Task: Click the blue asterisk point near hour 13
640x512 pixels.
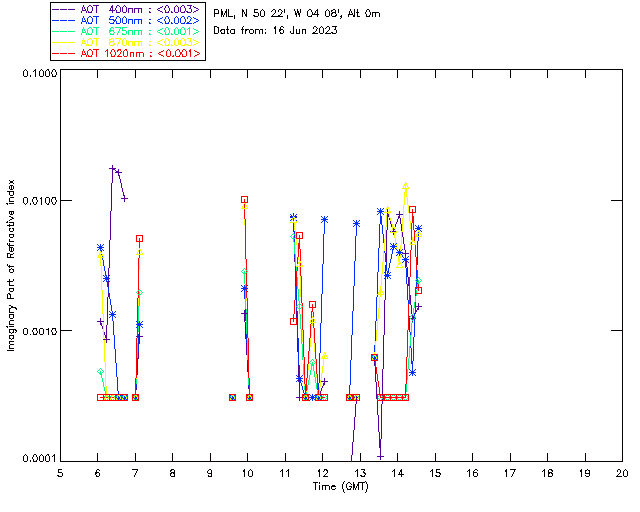Action: point(356,223)
